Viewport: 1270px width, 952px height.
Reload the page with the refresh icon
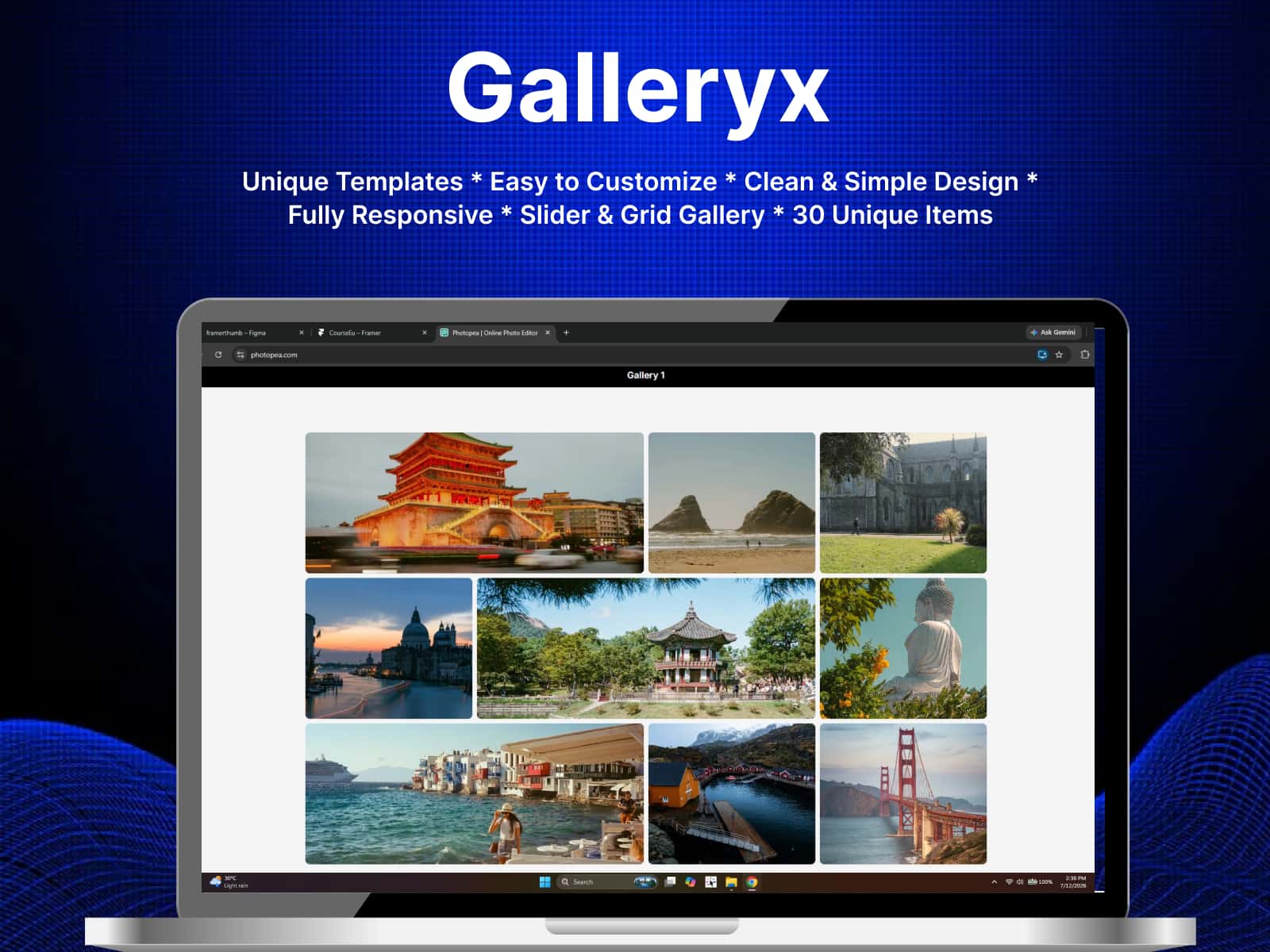click(x=218, y=355)
